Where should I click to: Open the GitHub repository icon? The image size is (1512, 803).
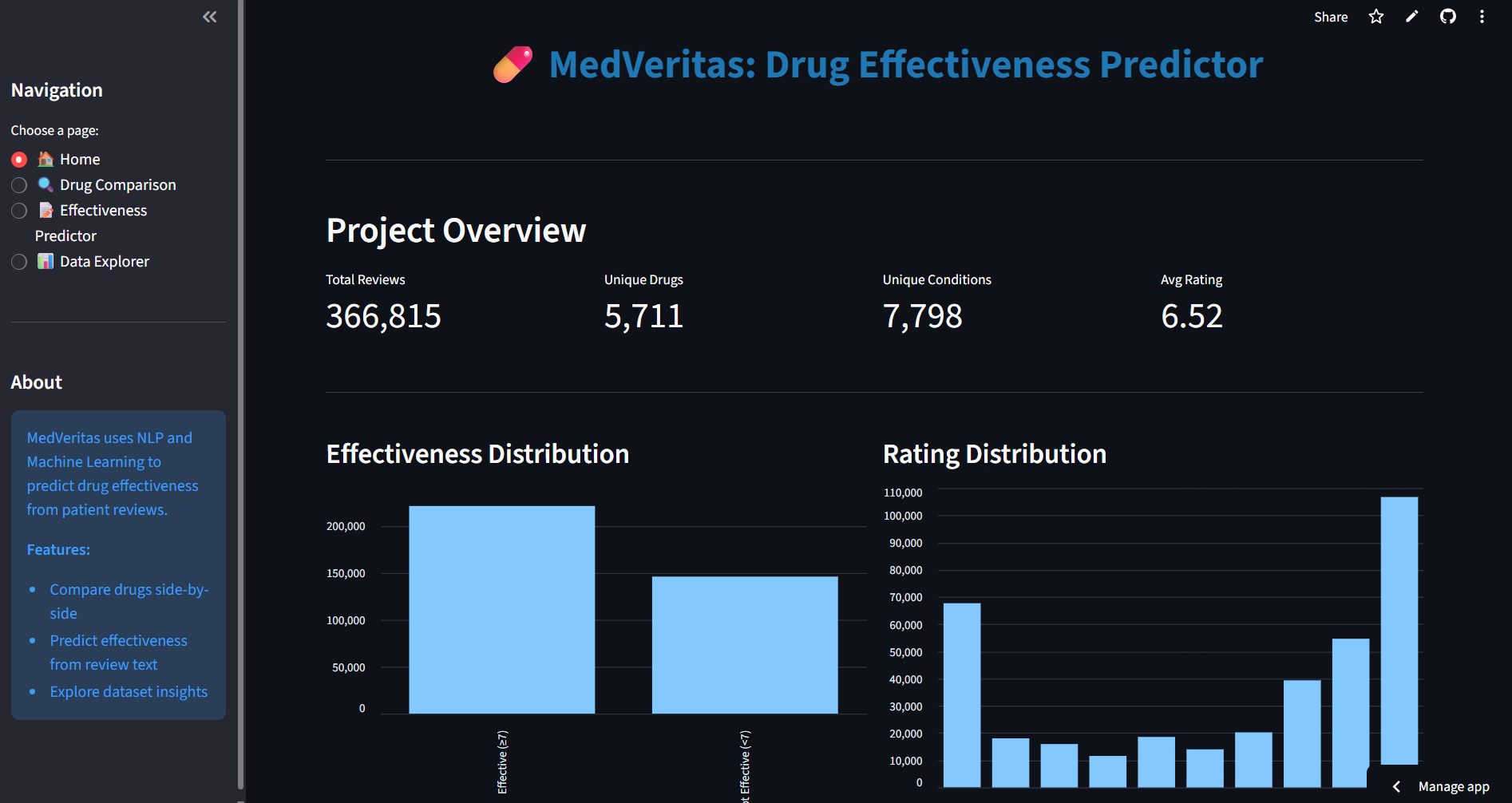tap(1448, 16)
